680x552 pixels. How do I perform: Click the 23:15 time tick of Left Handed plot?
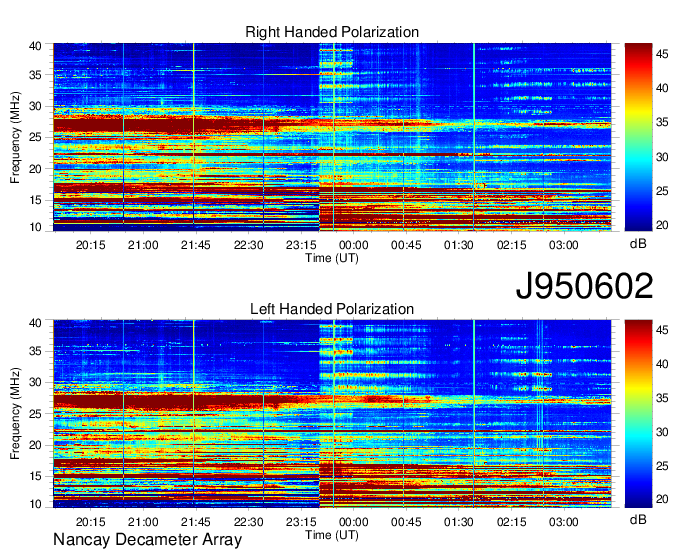pos(301,522)
